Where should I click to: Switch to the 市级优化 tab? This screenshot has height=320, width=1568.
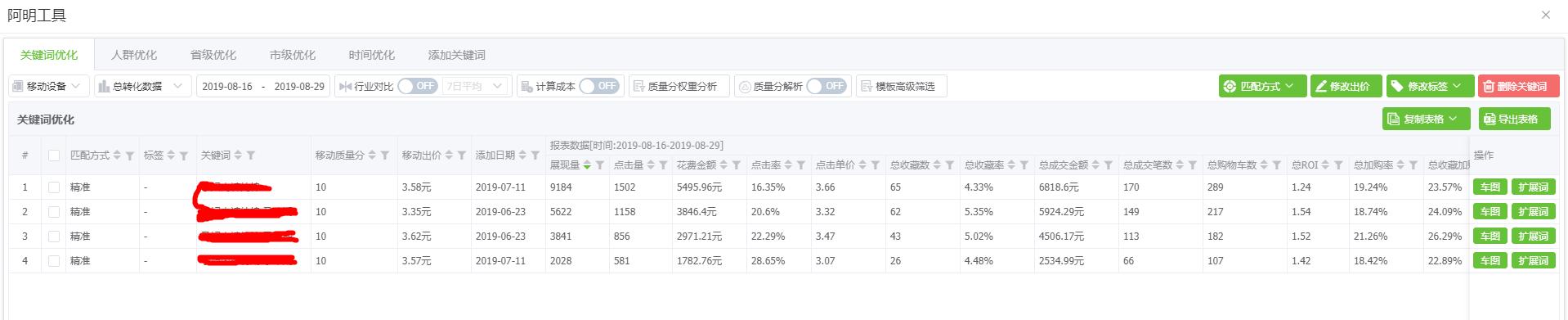point(293,55)
